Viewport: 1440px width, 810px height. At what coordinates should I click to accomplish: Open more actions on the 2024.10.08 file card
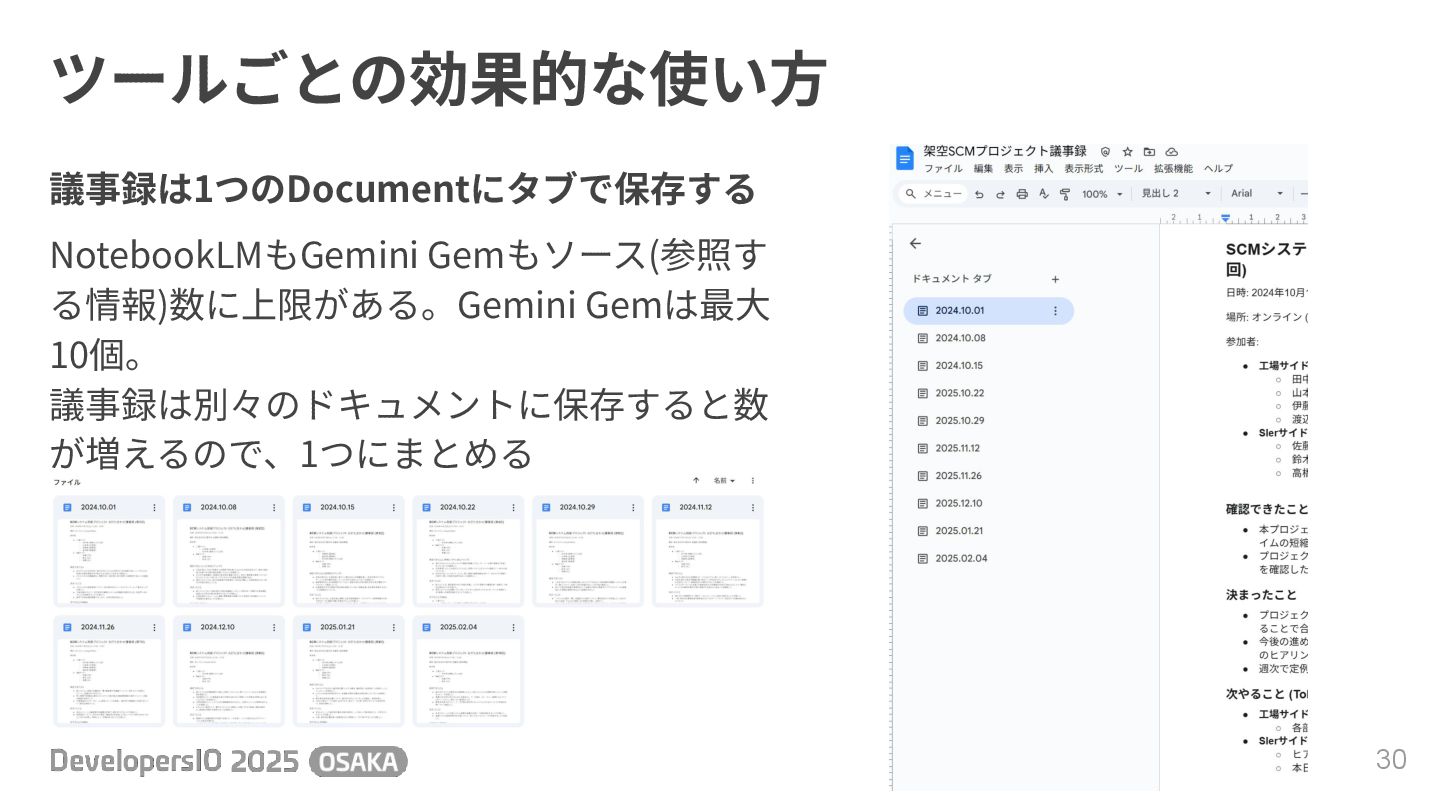pyautogui.click(x=274, y=507)
